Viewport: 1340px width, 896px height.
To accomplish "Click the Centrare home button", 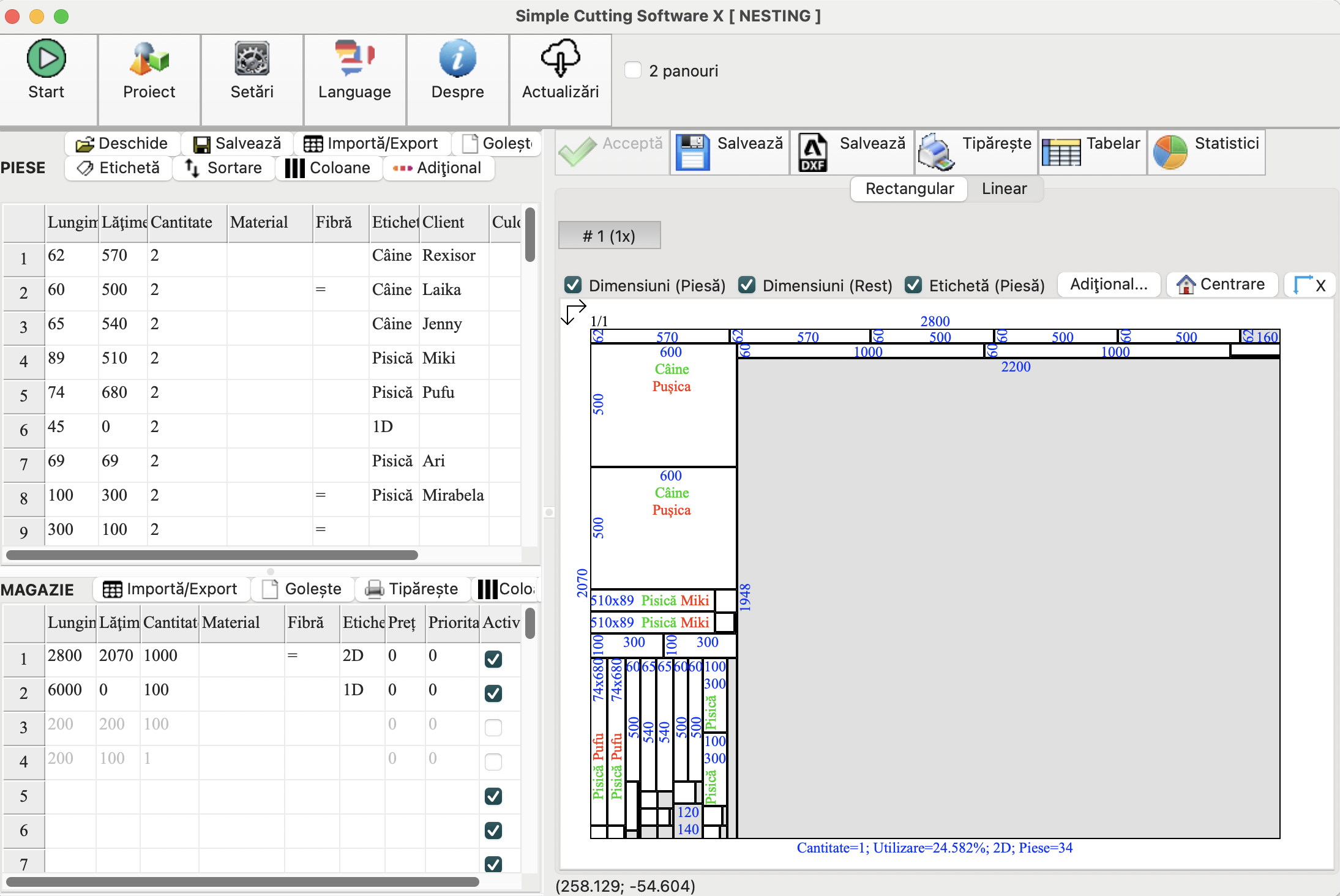I will [1222, 285].
